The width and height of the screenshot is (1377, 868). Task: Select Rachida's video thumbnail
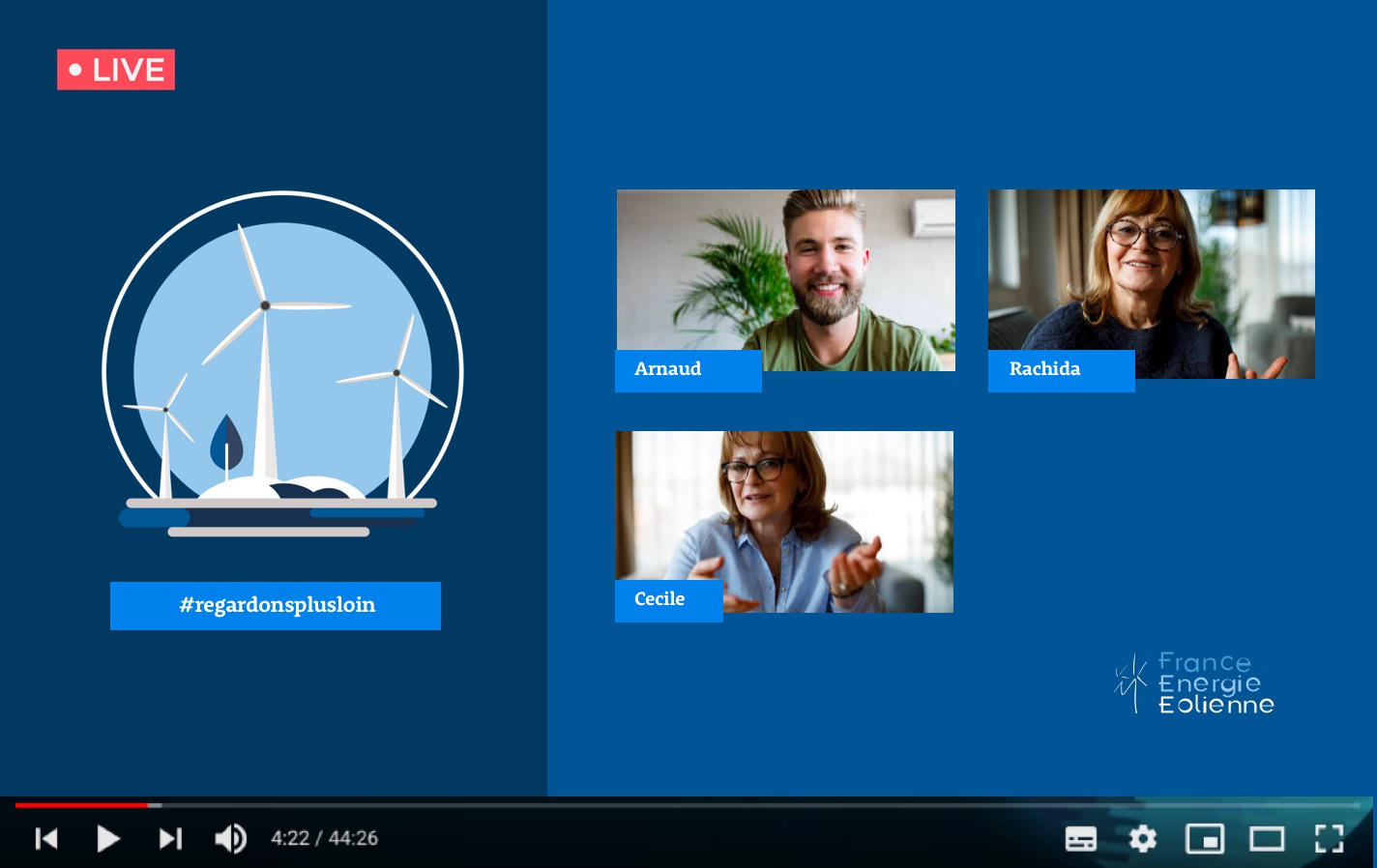(x=1151, y=271)
